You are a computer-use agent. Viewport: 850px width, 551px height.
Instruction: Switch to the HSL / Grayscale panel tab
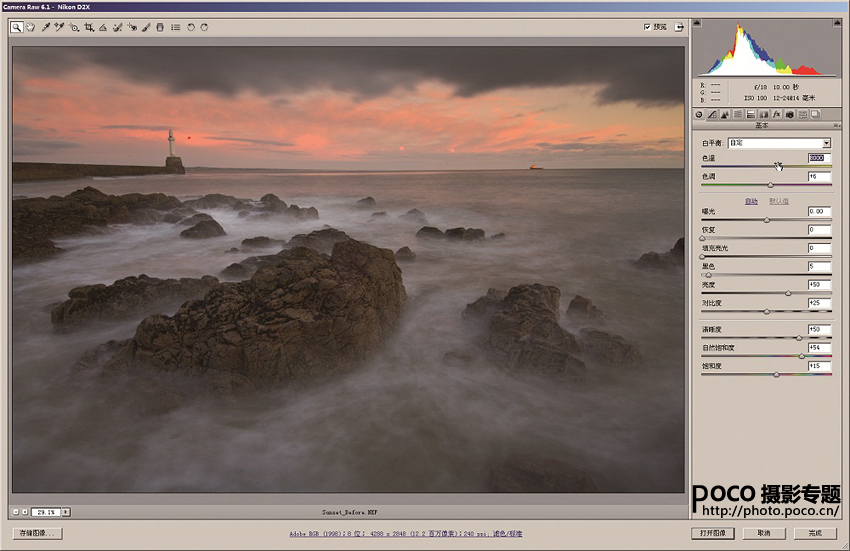tap(738, 114)
